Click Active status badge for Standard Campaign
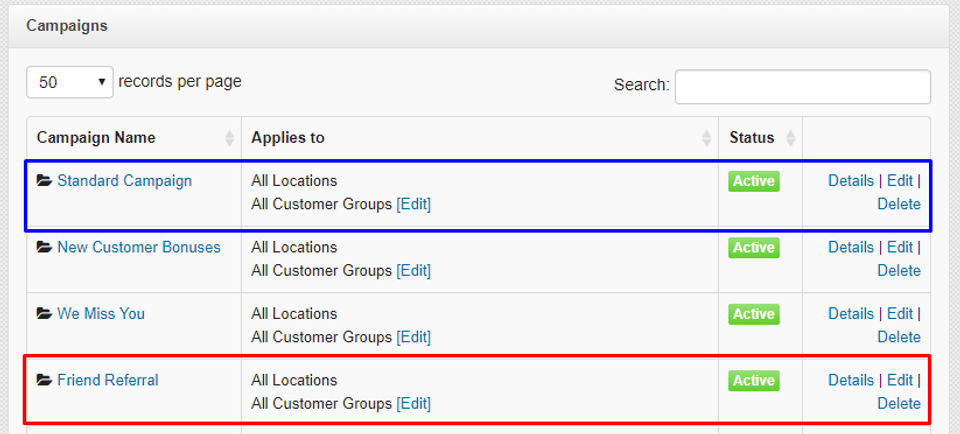 [x=753, y=181]
